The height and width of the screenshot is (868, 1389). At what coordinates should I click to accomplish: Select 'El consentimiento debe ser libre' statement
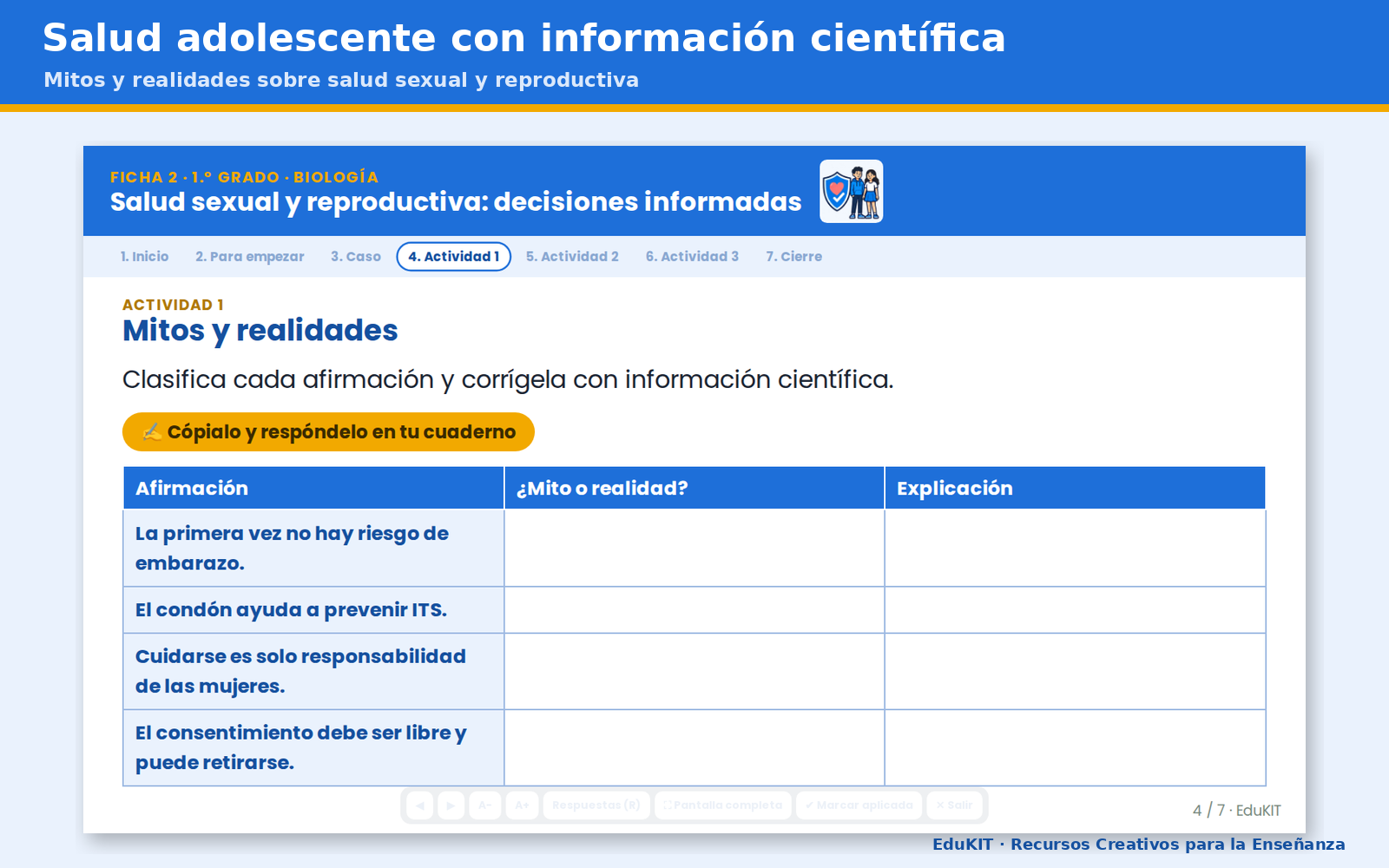click(301, 748)
